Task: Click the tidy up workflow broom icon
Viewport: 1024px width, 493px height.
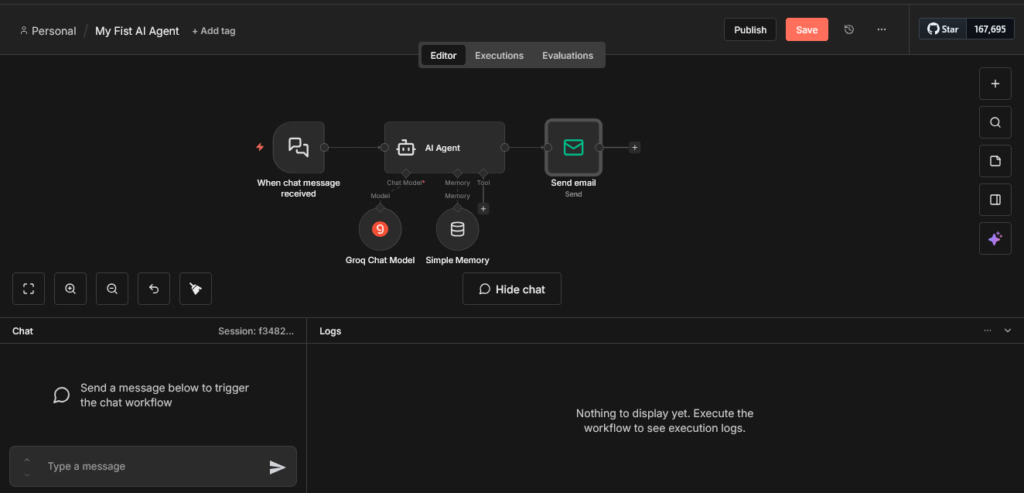Action: click(196, 289)
